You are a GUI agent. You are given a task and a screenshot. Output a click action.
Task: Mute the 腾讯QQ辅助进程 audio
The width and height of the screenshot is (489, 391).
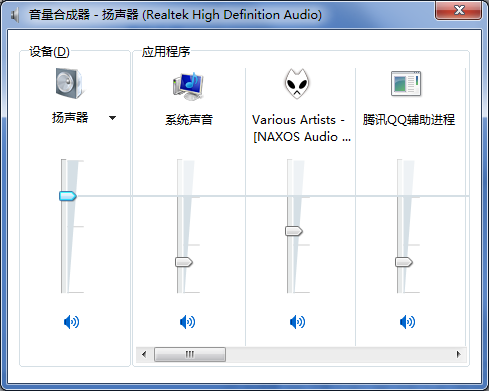coord(407,322)
